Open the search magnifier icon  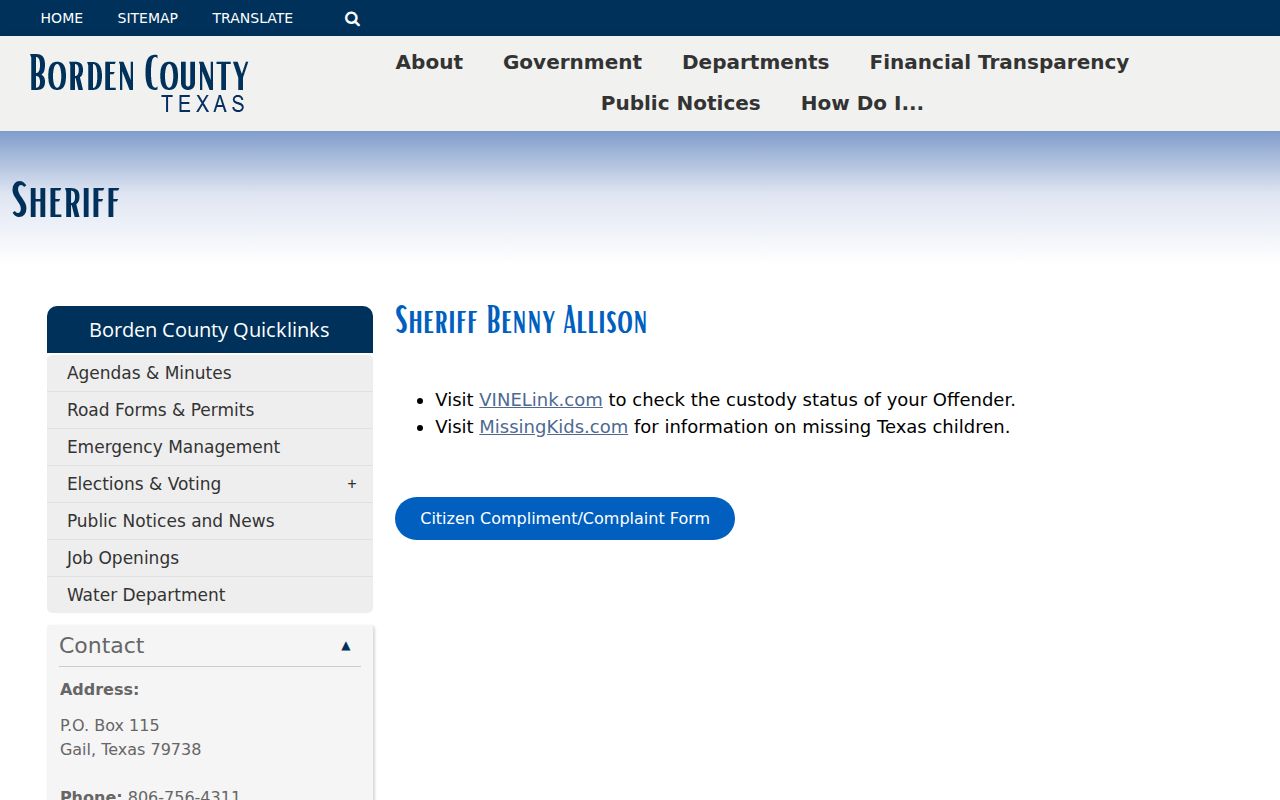(352, 18)
